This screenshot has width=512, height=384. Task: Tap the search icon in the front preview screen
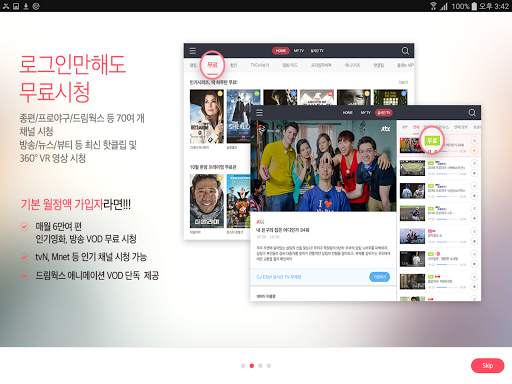[472, 113]
